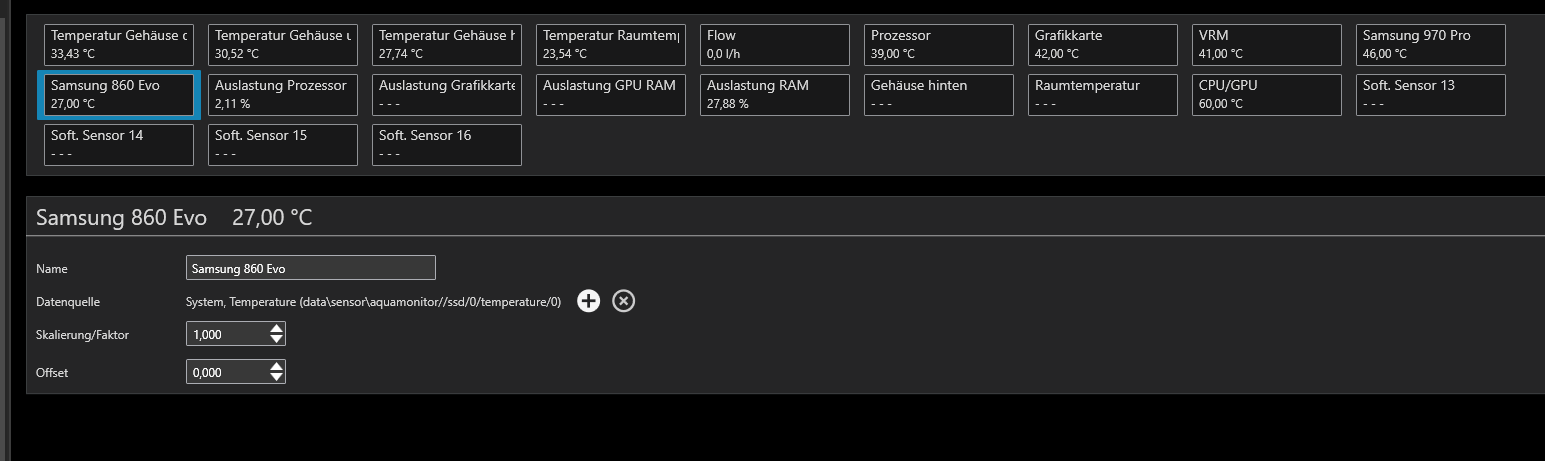Click the Skalierung/Faktor number field
Image resolution: width=1545 pixels, height=461 pixels.
click(x=226, y=335)
